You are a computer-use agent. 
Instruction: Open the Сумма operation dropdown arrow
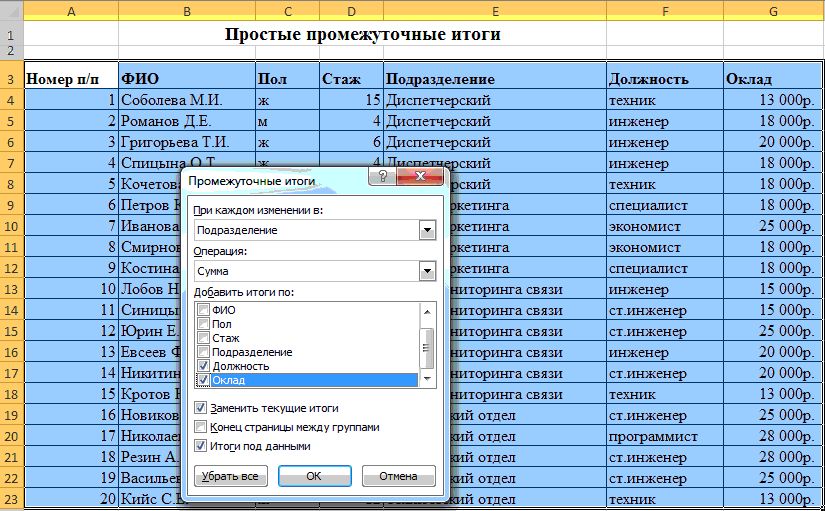click(427, 271)
